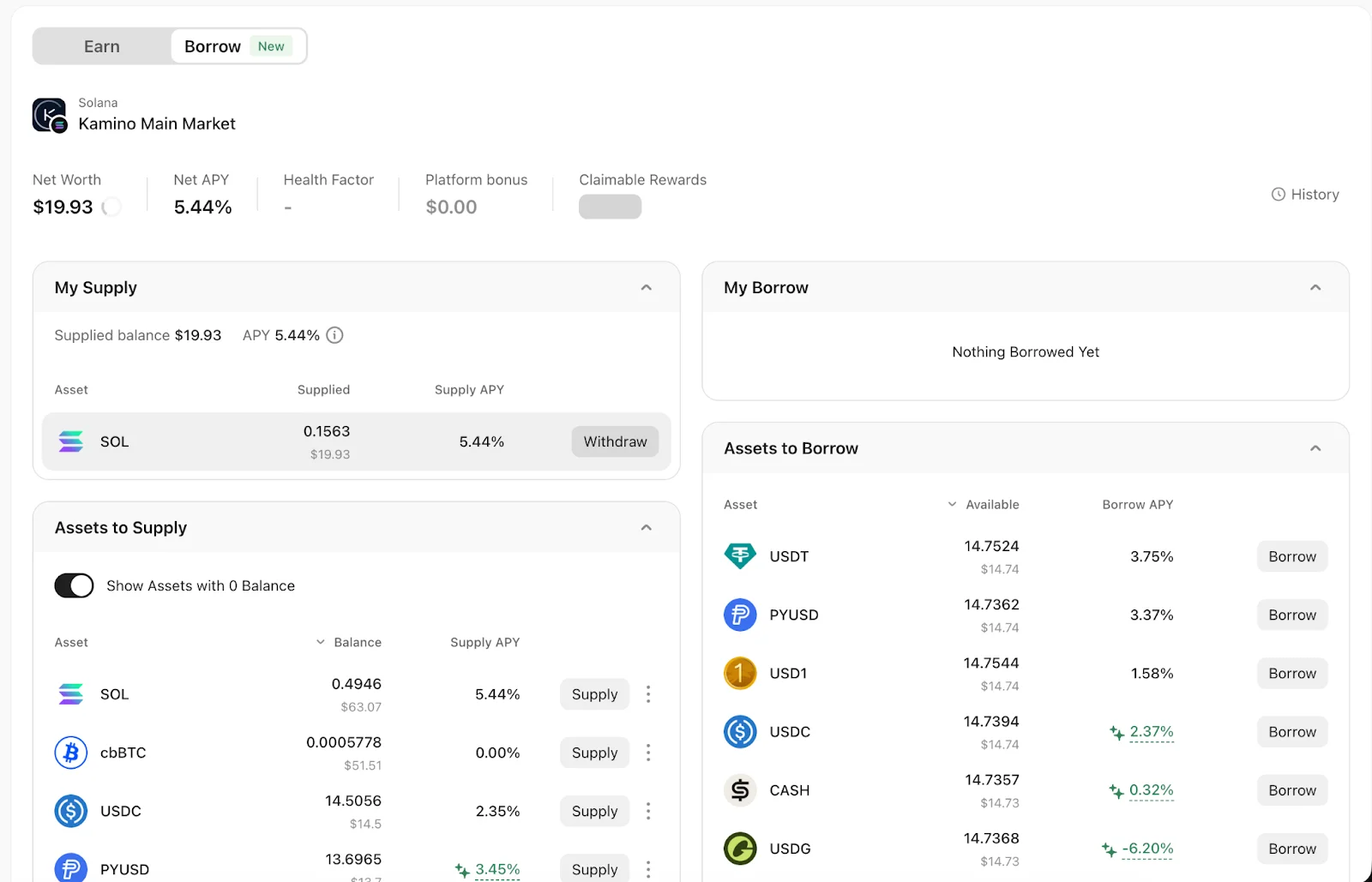Click the USD1 token icon

pyautogui.click(x=740, y=674)
